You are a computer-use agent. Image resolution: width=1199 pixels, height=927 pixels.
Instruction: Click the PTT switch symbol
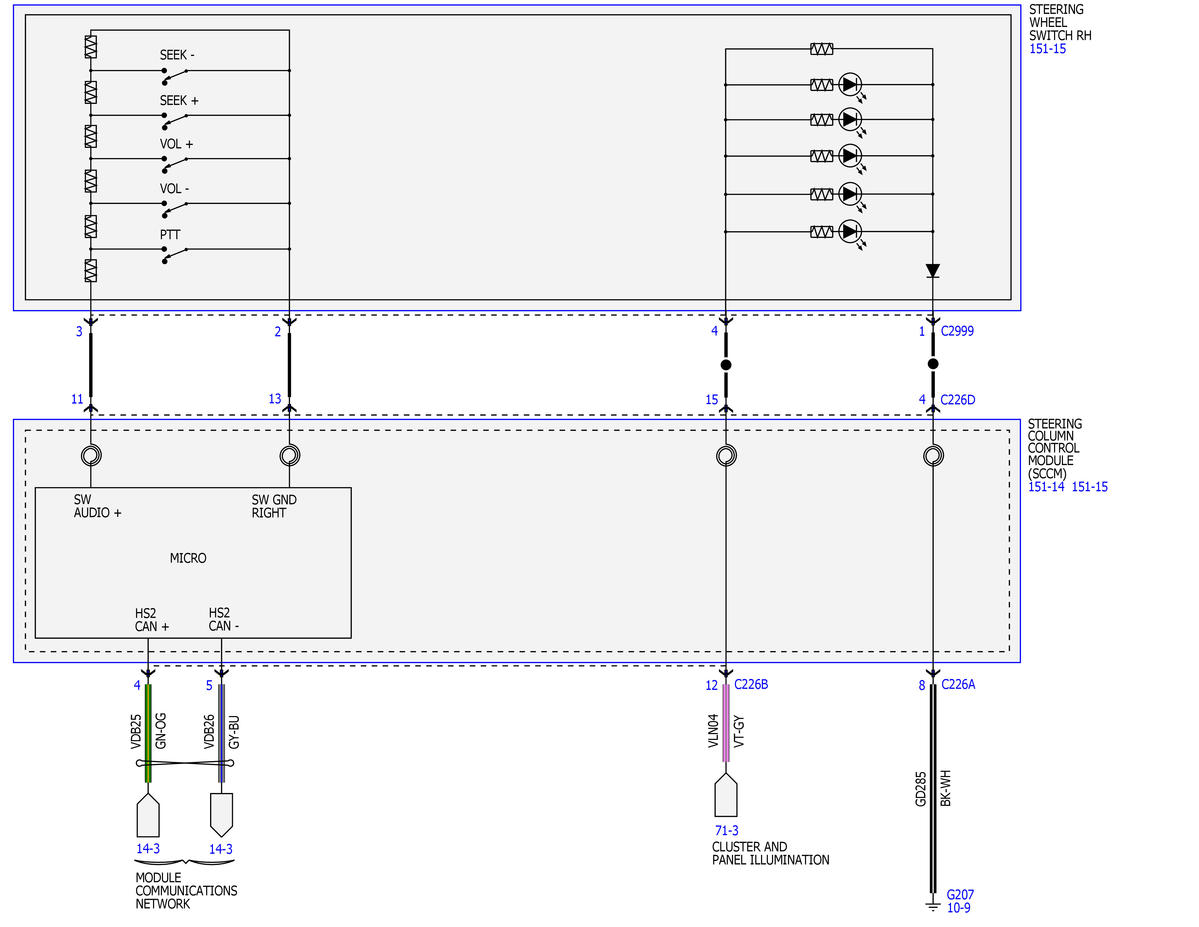[x=175, y=254]
